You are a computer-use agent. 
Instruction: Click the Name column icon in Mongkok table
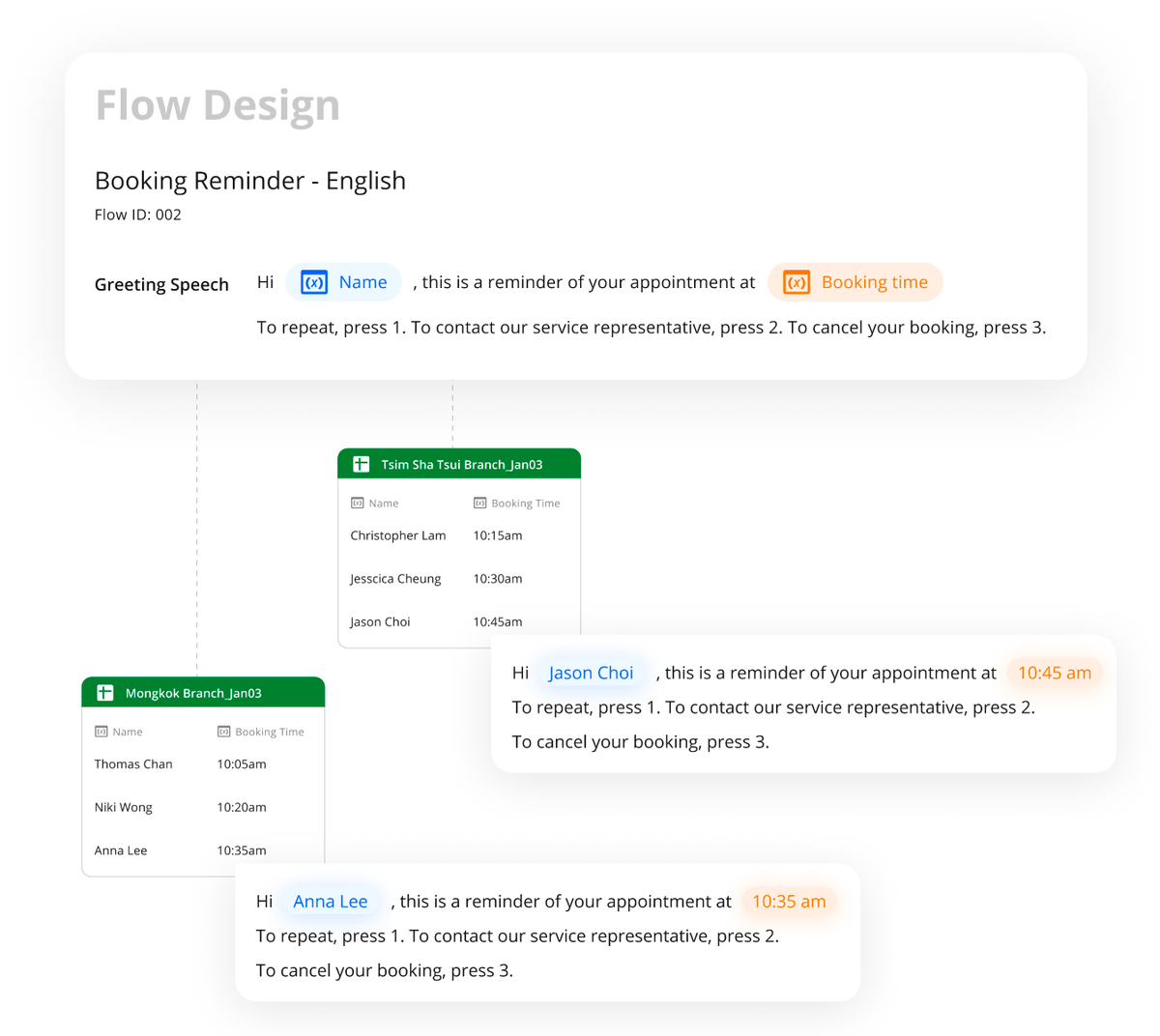101,732
